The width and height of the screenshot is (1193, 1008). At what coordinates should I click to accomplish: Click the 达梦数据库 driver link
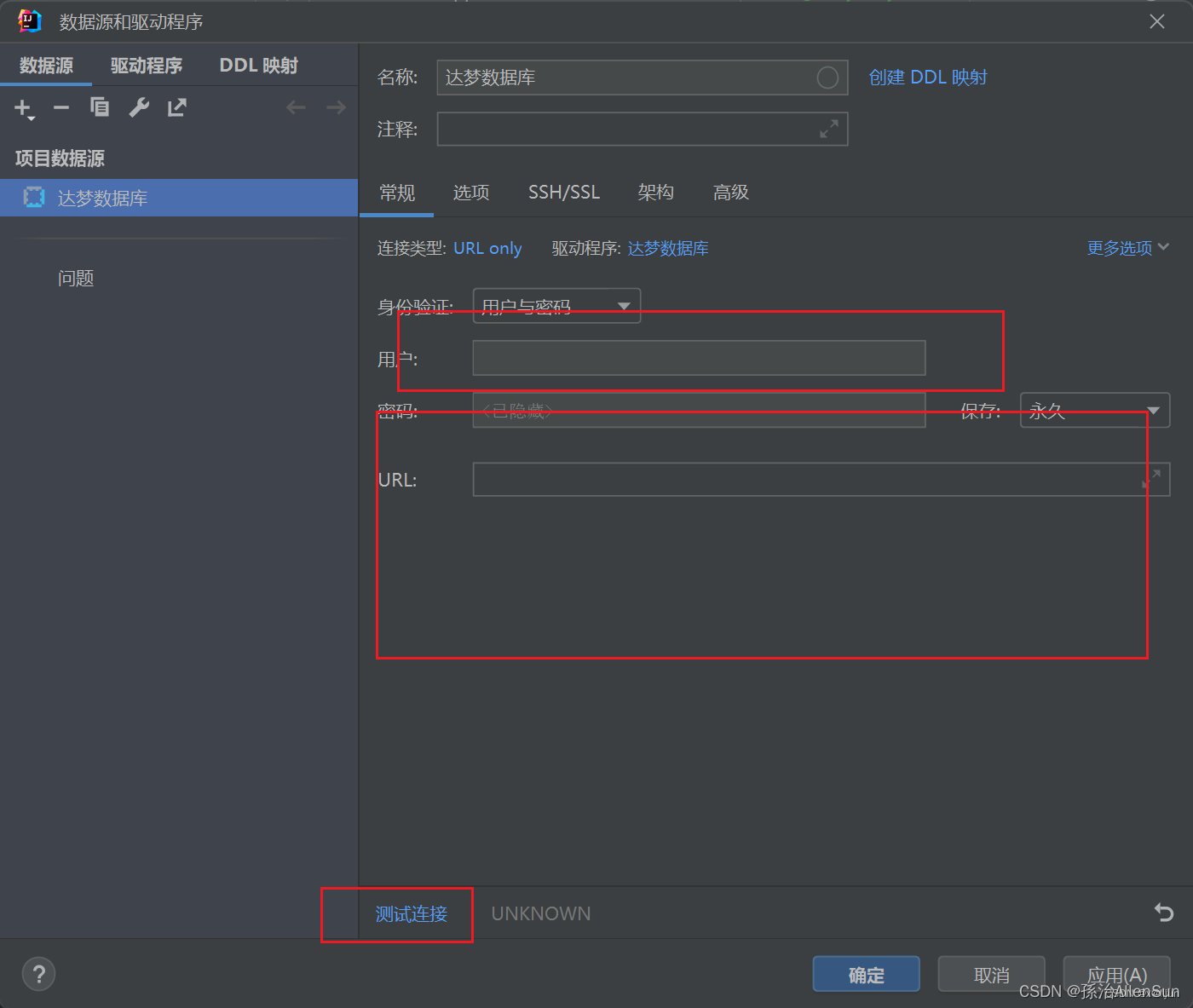pyautogui.click(x=668, y=248)
